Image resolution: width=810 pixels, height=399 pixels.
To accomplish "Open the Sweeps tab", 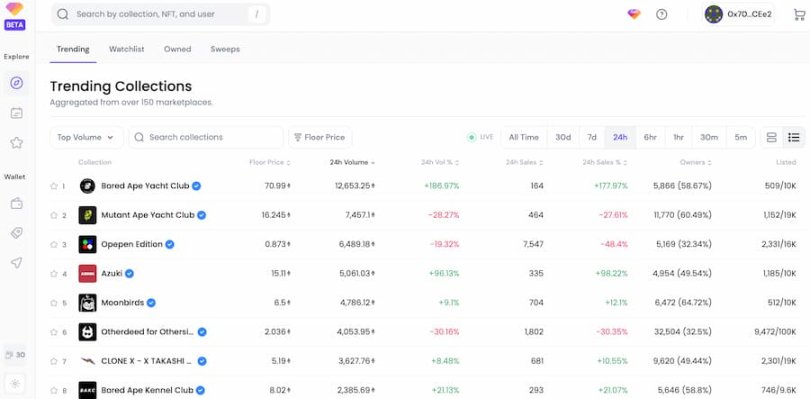I will 225,49.
